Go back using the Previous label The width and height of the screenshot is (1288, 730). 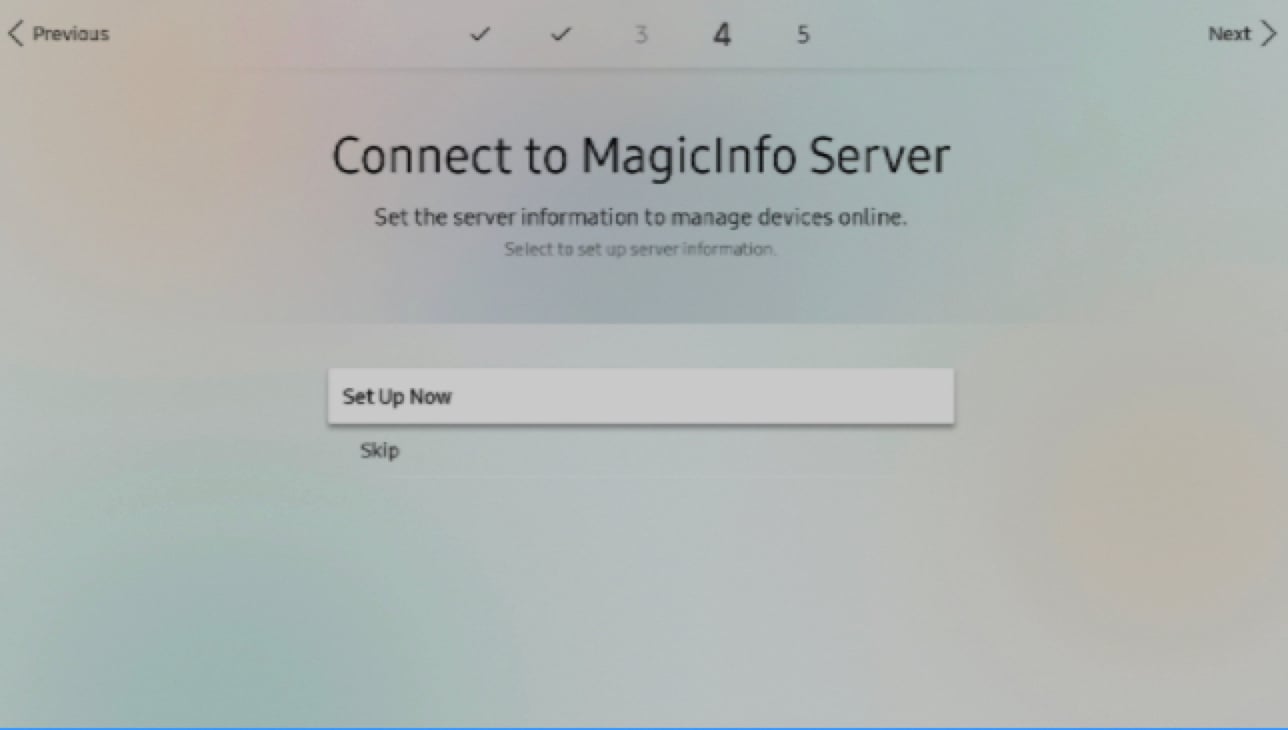(x=71, y=34)
